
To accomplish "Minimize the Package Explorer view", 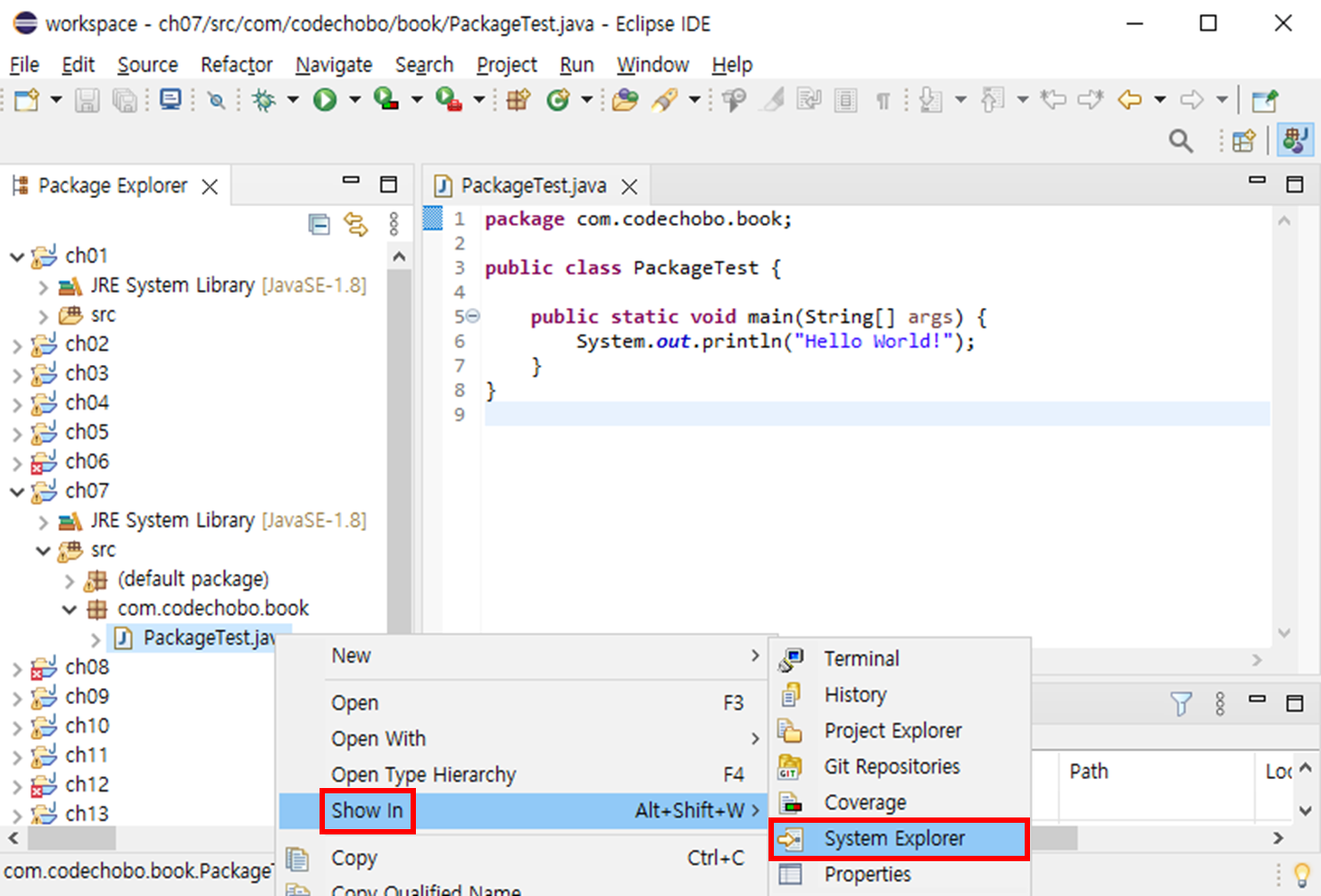I will (x=351, y=181).
